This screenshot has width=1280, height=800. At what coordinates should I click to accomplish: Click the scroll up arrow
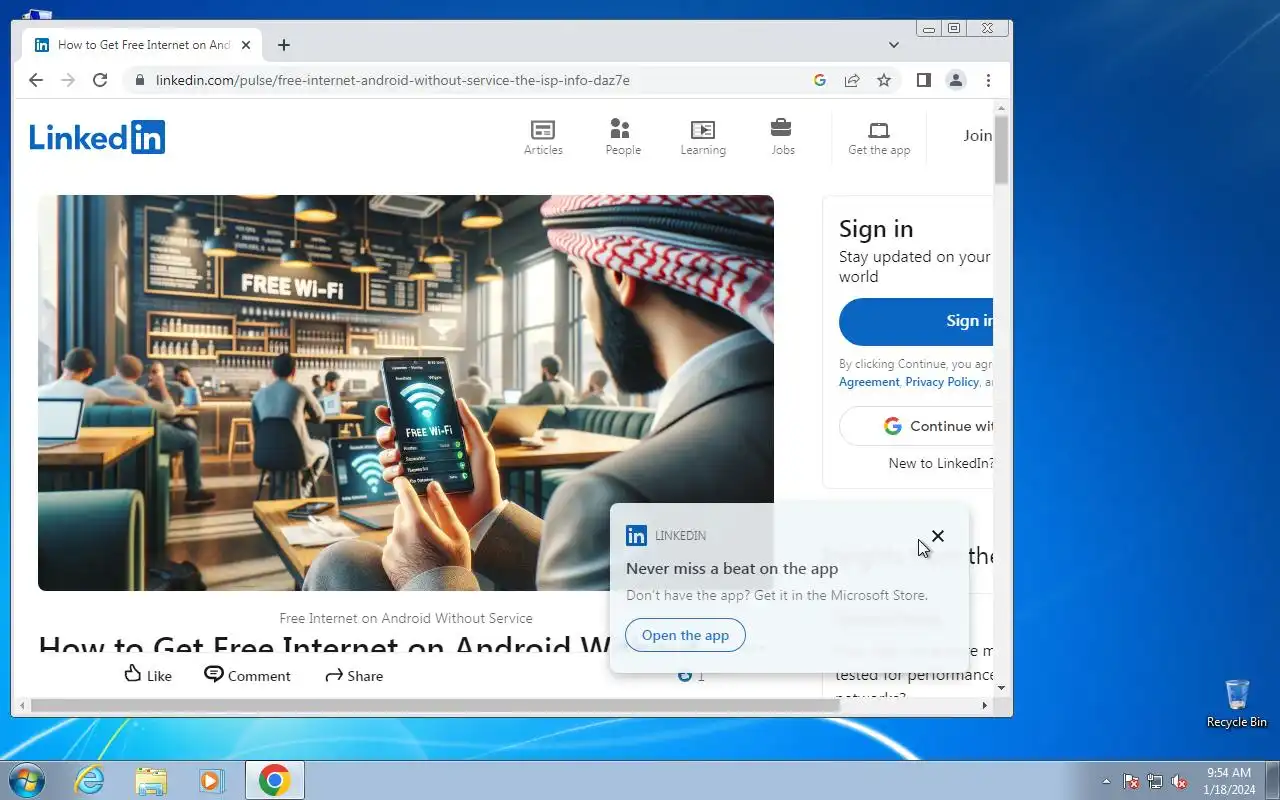(x=1002, y=107)
